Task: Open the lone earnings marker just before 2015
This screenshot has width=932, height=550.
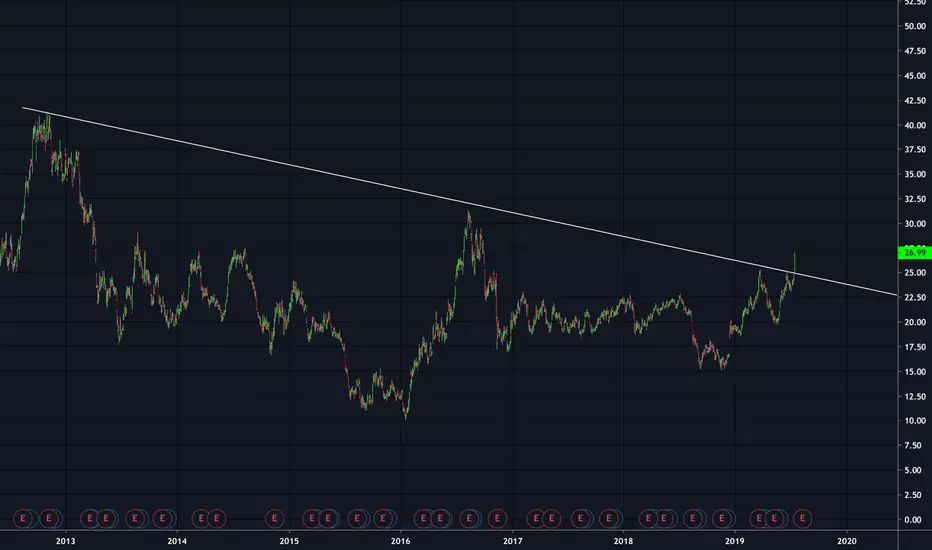Action: [x=275, y=518]
